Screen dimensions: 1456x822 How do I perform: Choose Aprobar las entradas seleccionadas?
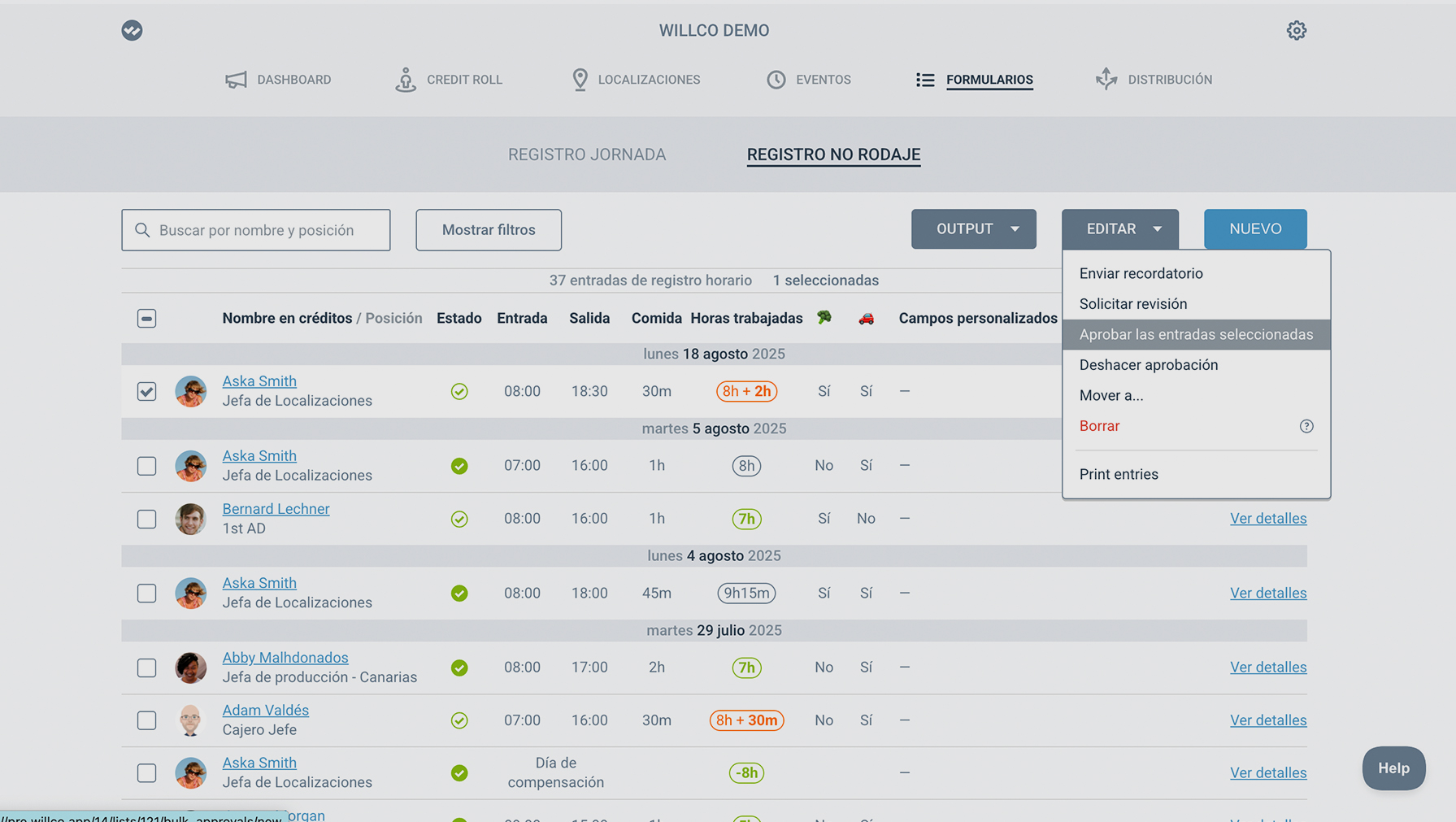tap(1195, 334)
